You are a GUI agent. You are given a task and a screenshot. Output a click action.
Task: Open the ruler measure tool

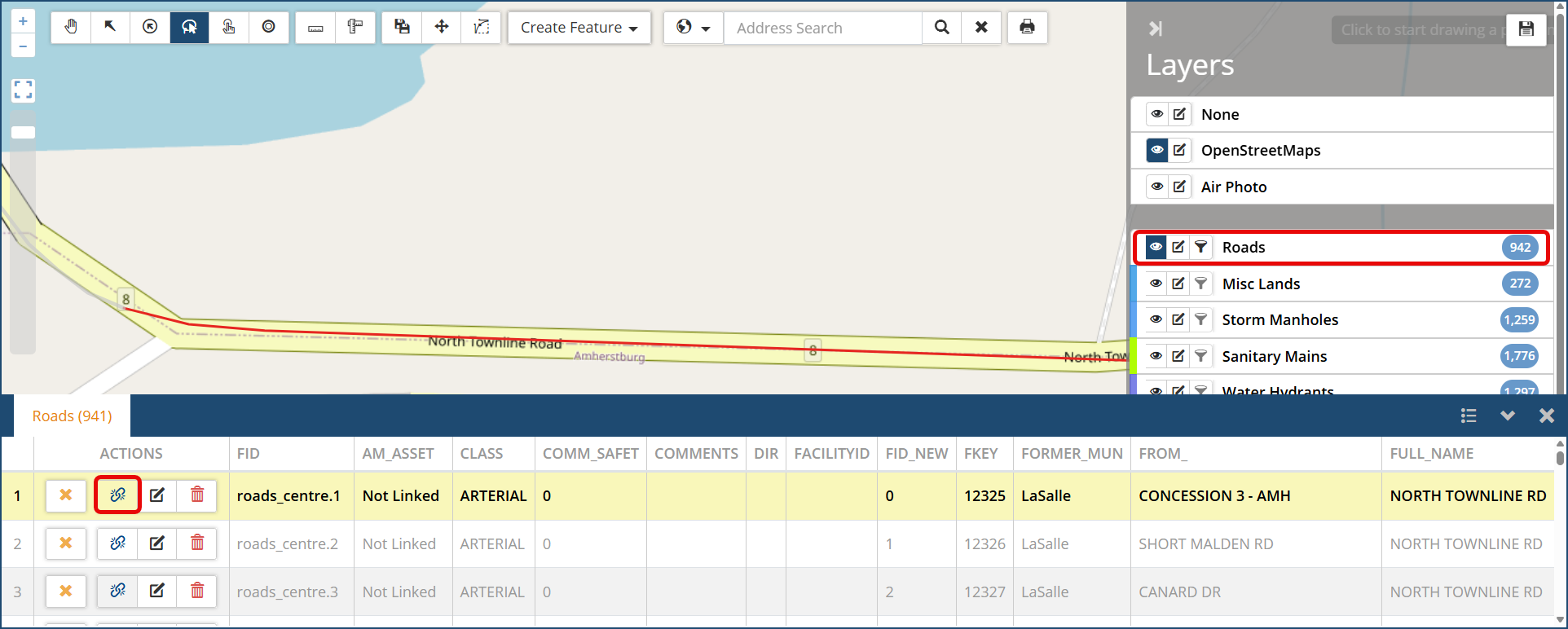(x=315, y=27)
